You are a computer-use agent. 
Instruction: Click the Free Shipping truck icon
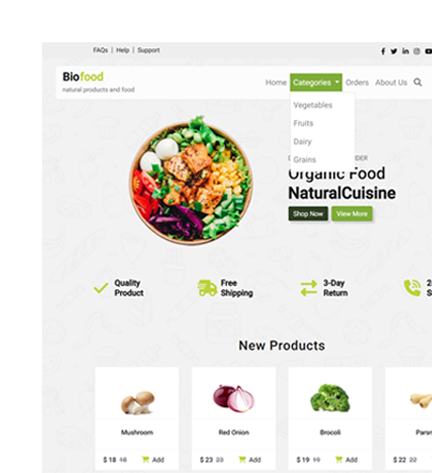point(207,288)
